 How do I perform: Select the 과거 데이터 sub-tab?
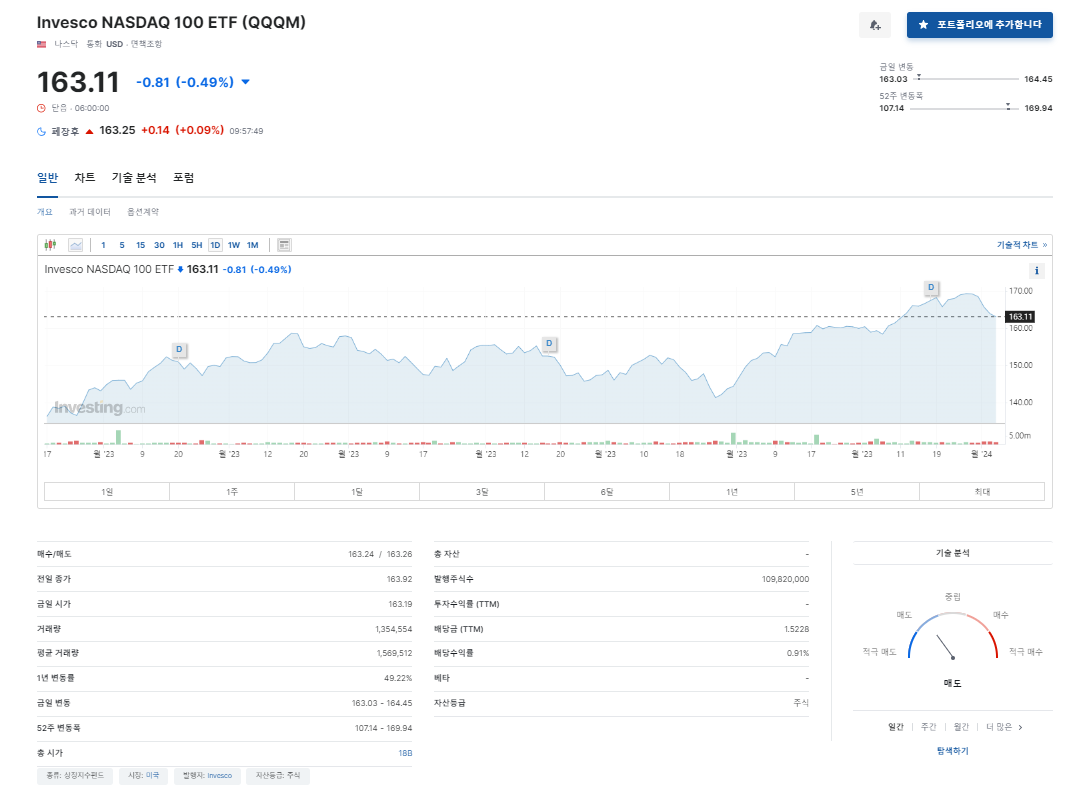[90, 212]
